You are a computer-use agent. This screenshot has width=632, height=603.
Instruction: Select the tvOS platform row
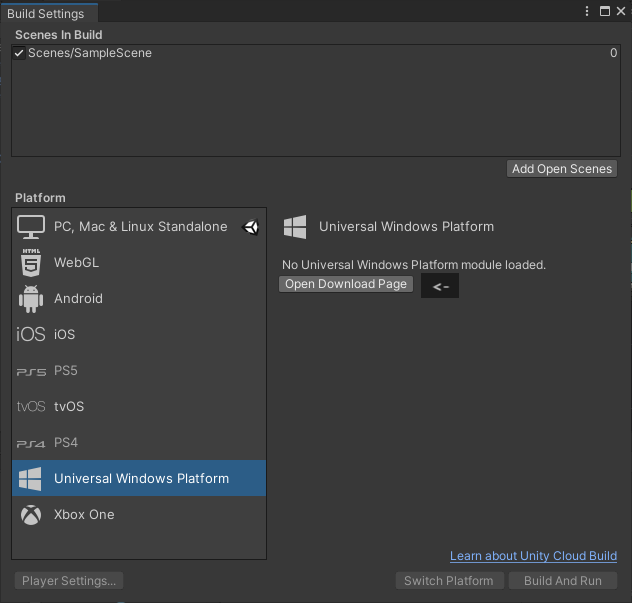point(139,406)
